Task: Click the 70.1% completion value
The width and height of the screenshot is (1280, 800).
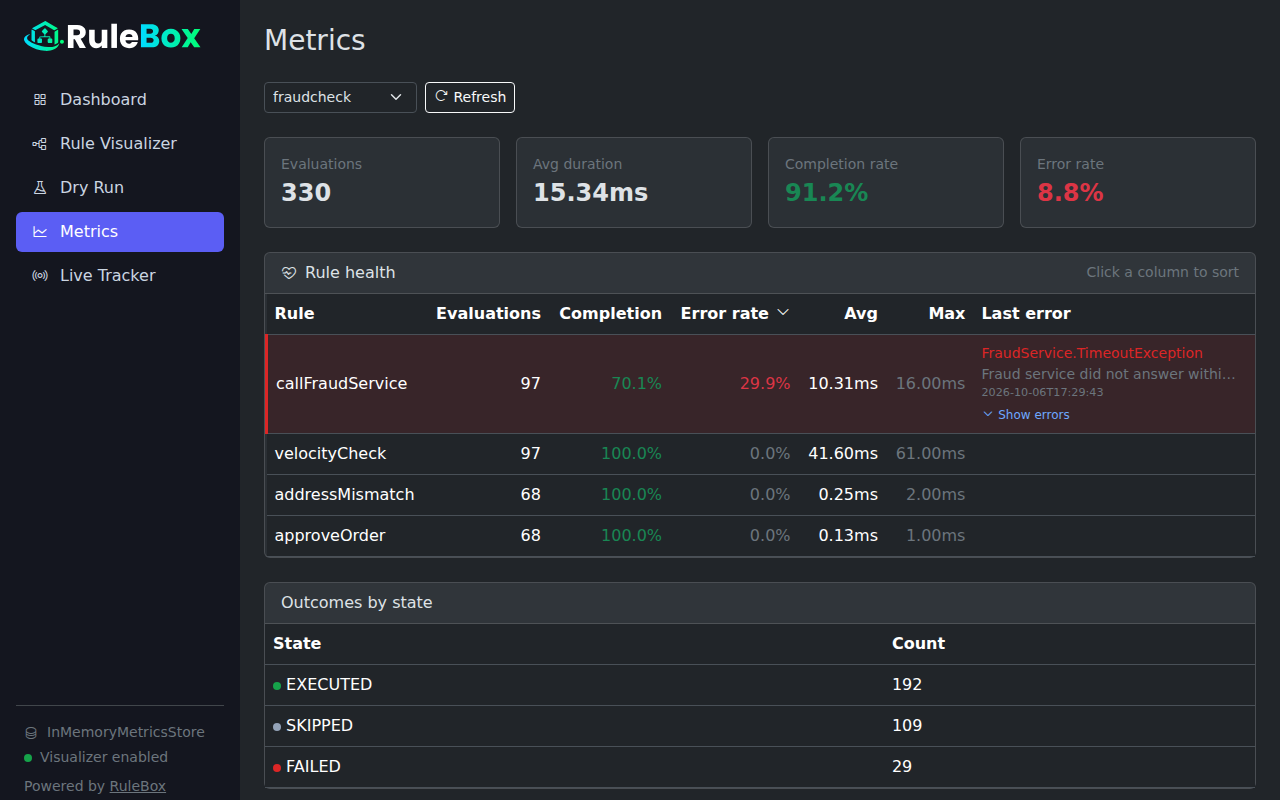Action: [636, 384]
